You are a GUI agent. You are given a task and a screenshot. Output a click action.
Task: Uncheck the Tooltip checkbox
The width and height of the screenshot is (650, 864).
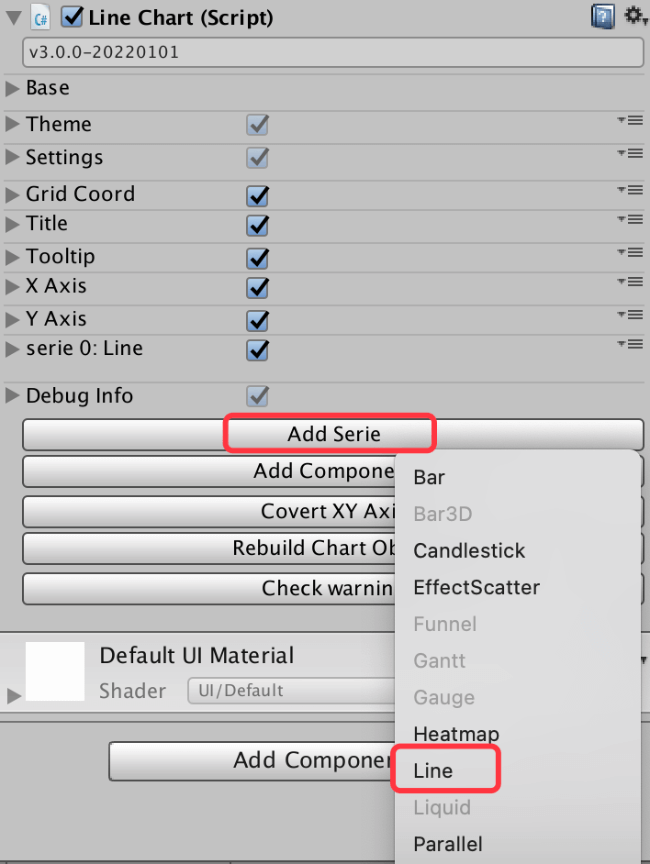pyautogui.click(x=258, y=258)
